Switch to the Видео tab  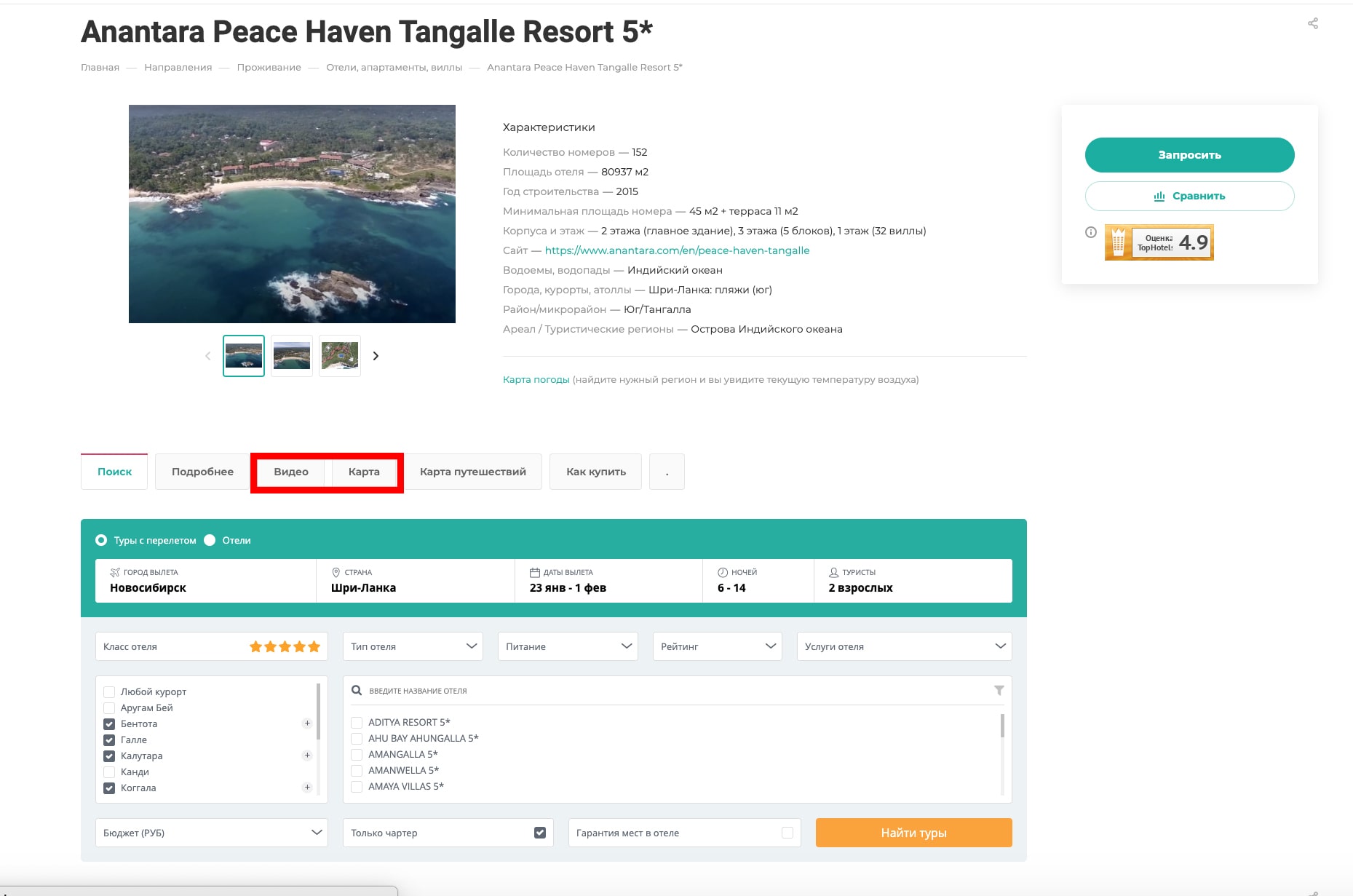(291, 472)
